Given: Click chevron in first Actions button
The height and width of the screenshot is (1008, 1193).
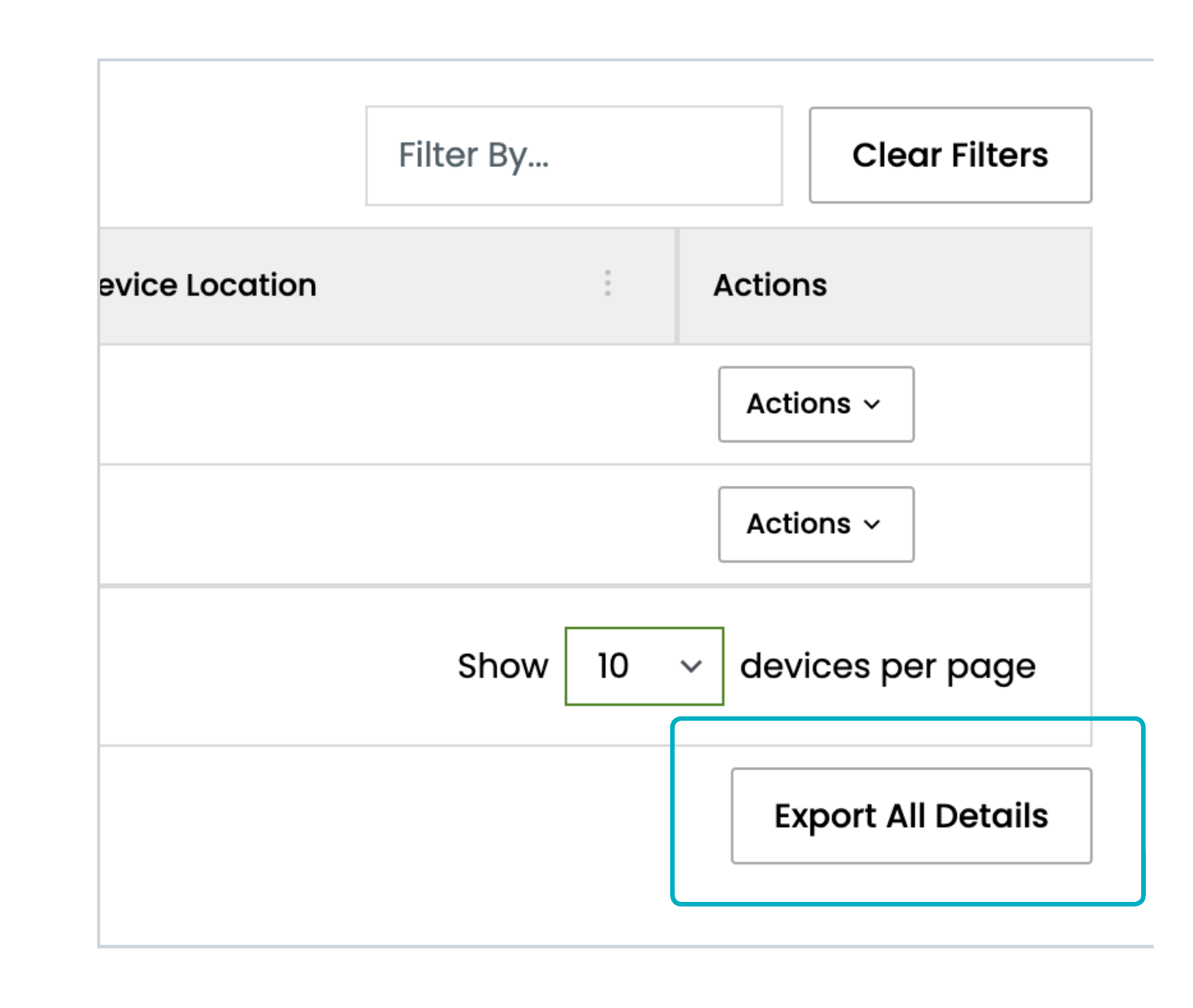Looking at the screenshot, I should tap(872, 405).
